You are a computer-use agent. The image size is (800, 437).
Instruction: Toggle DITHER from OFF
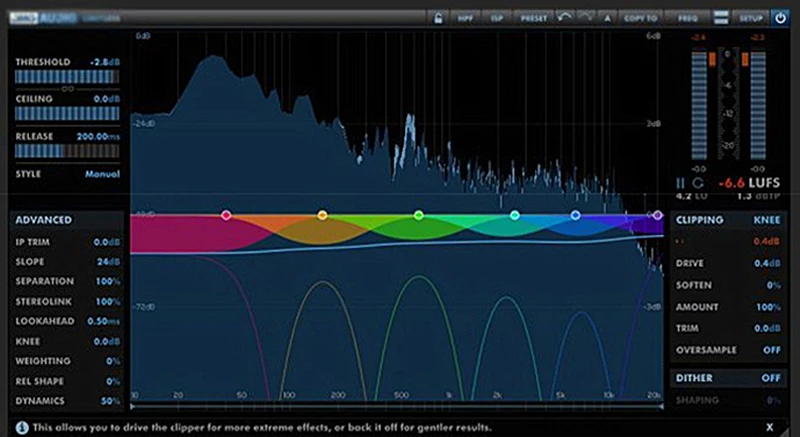pos(771,378)
